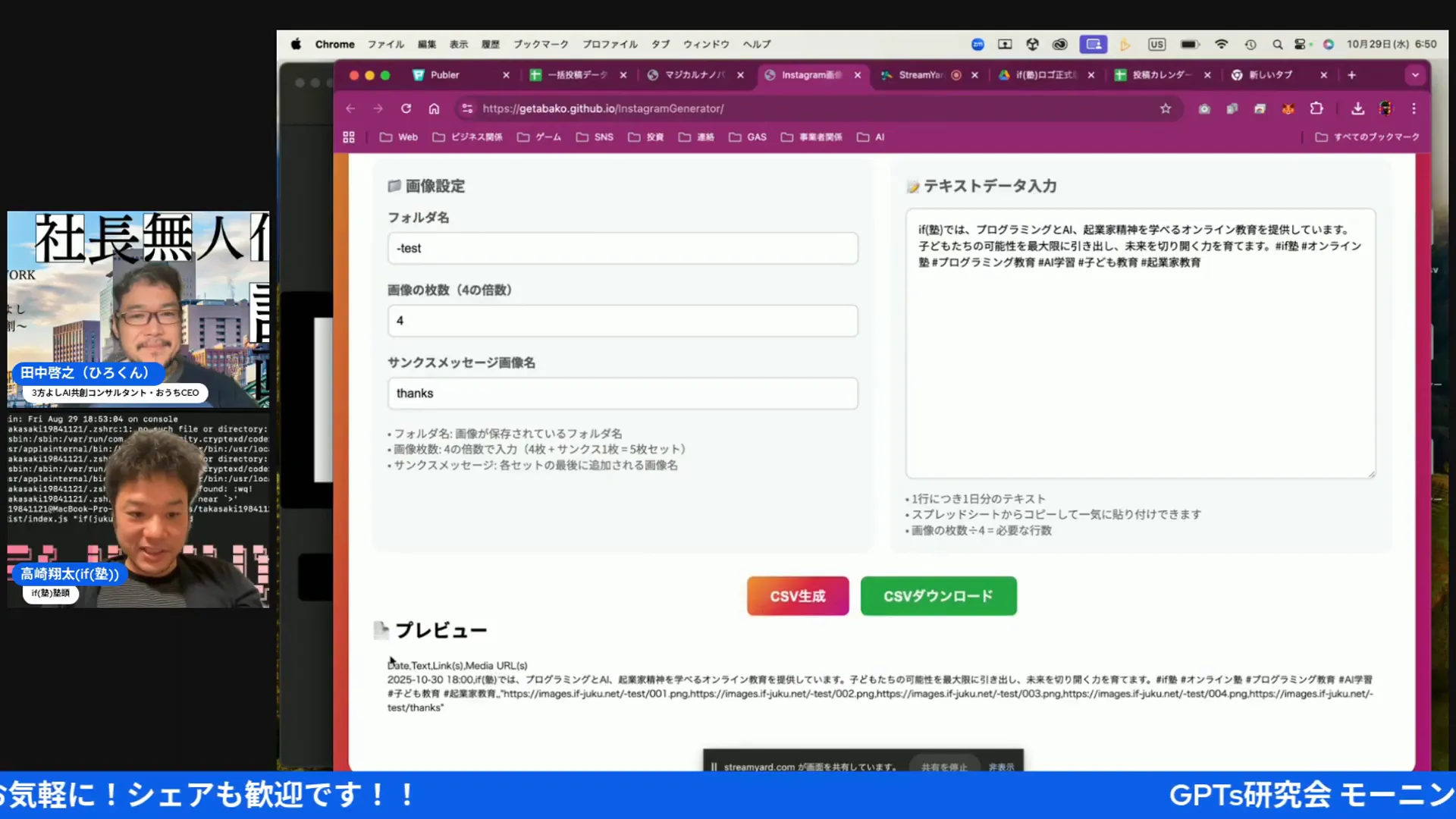Click the フォルダ名 input field
Screen dimensions: 1456x819
(x=622, y=248)
